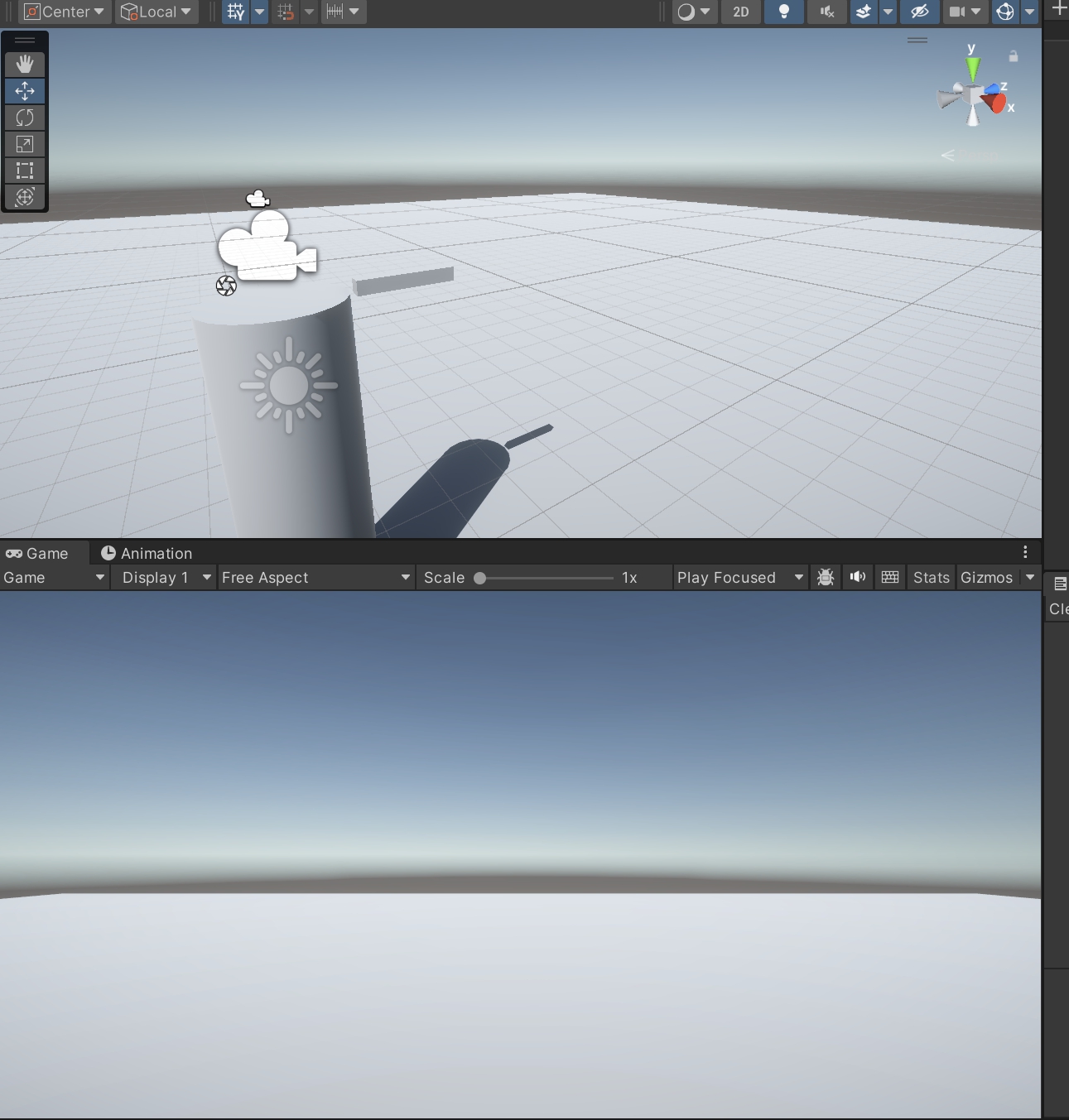This screenshot has width=1069, height=1120.
Task: Open the Game view mode dropdown
Action: pos(55,577)
